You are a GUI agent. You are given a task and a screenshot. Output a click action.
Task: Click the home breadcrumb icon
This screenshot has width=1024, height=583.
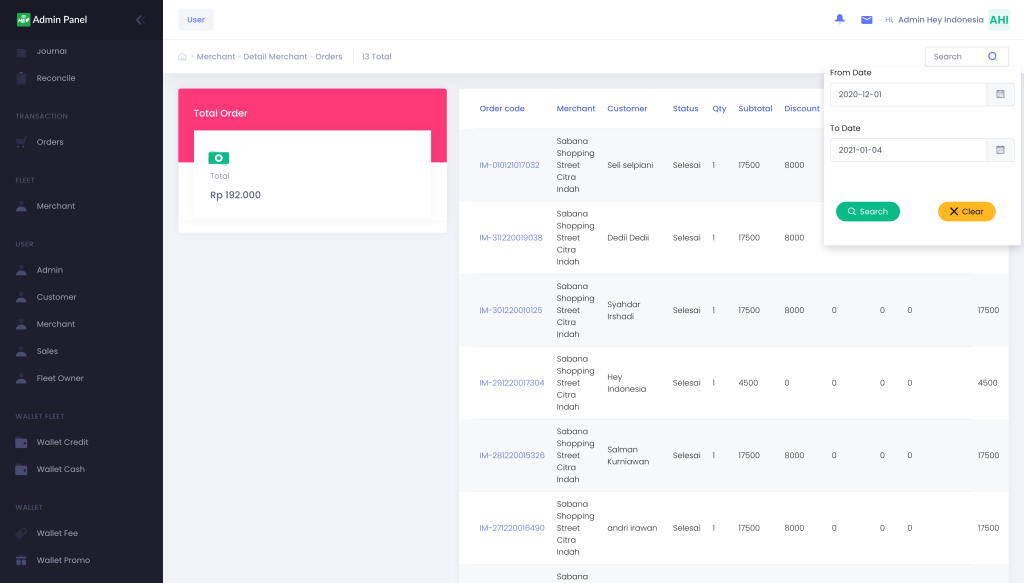(182, 57)
